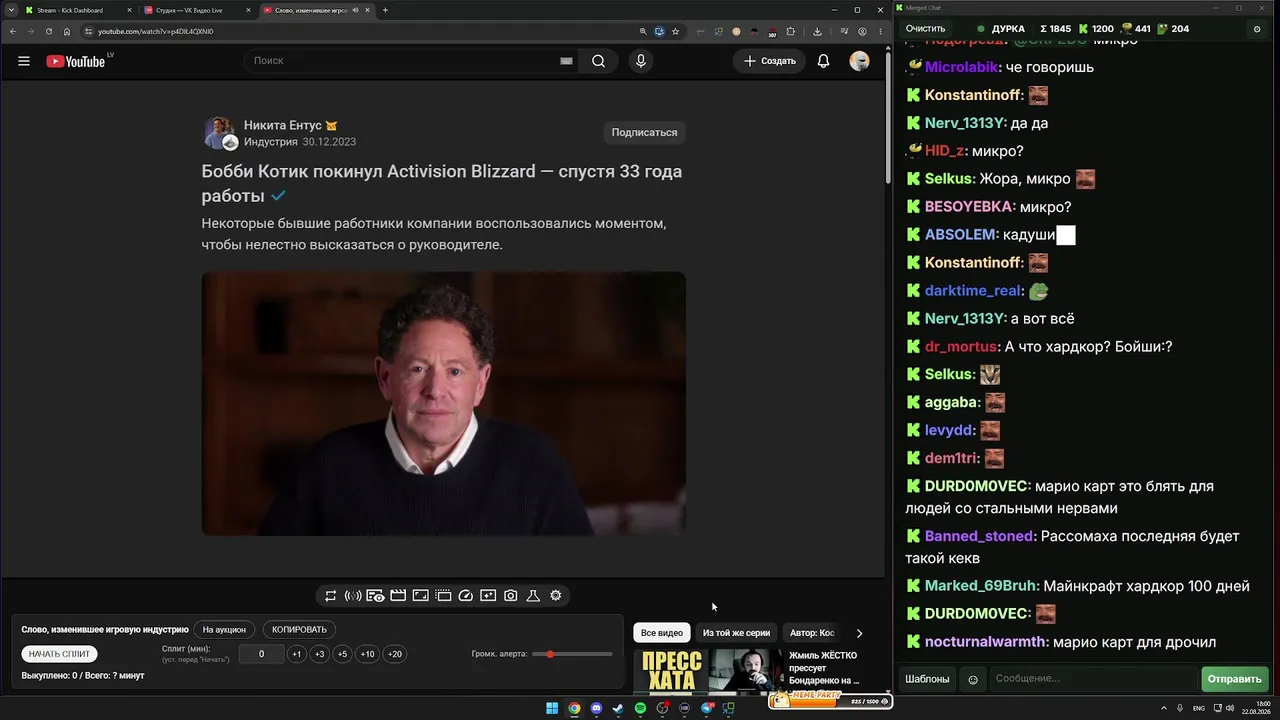Click username 'Banned_stoned' in chat

979,536
